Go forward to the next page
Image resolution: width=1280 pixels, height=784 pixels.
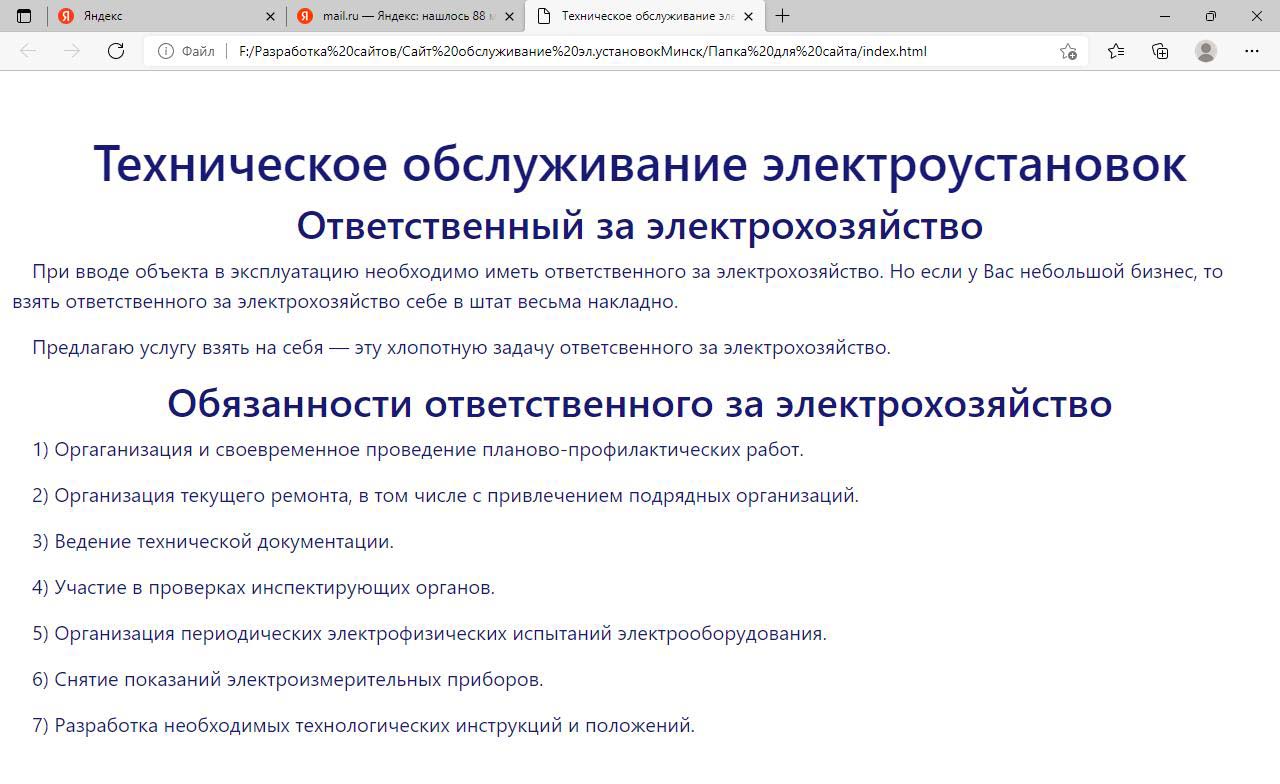[72, 51]
